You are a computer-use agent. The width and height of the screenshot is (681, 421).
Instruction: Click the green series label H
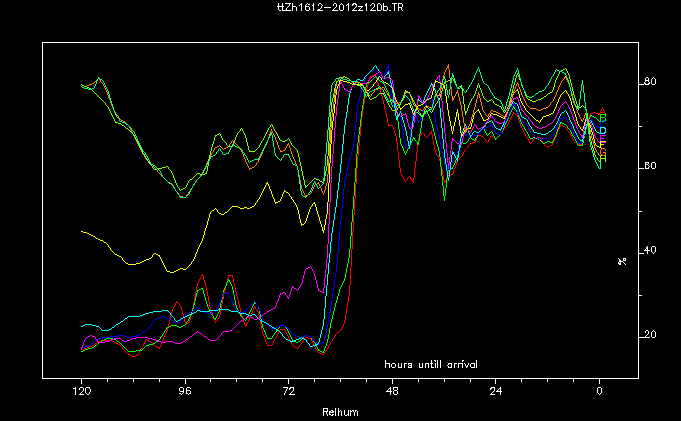point(602,158)
